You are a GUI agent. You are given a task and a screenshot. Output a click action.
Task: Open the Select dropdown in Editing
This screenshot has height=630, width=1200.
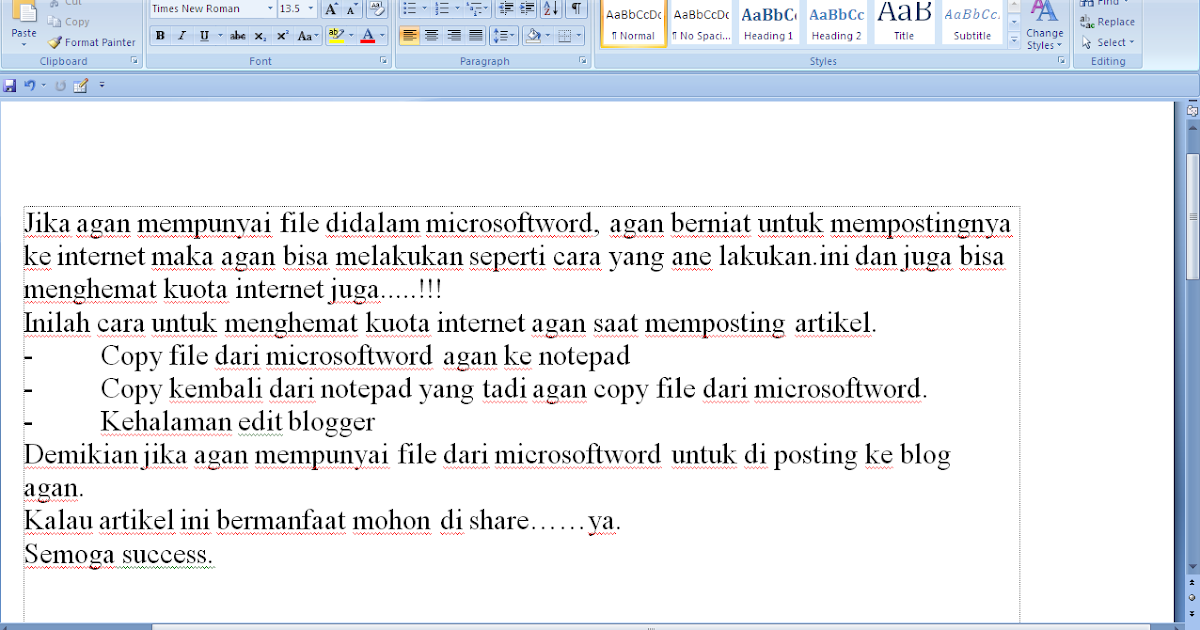[x=1108, y=42]
